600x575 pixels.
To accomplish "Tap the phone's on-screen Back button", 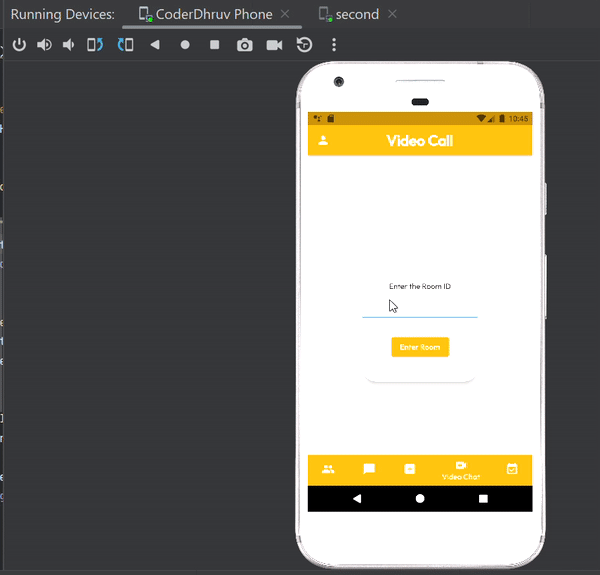I will point(357,498).
